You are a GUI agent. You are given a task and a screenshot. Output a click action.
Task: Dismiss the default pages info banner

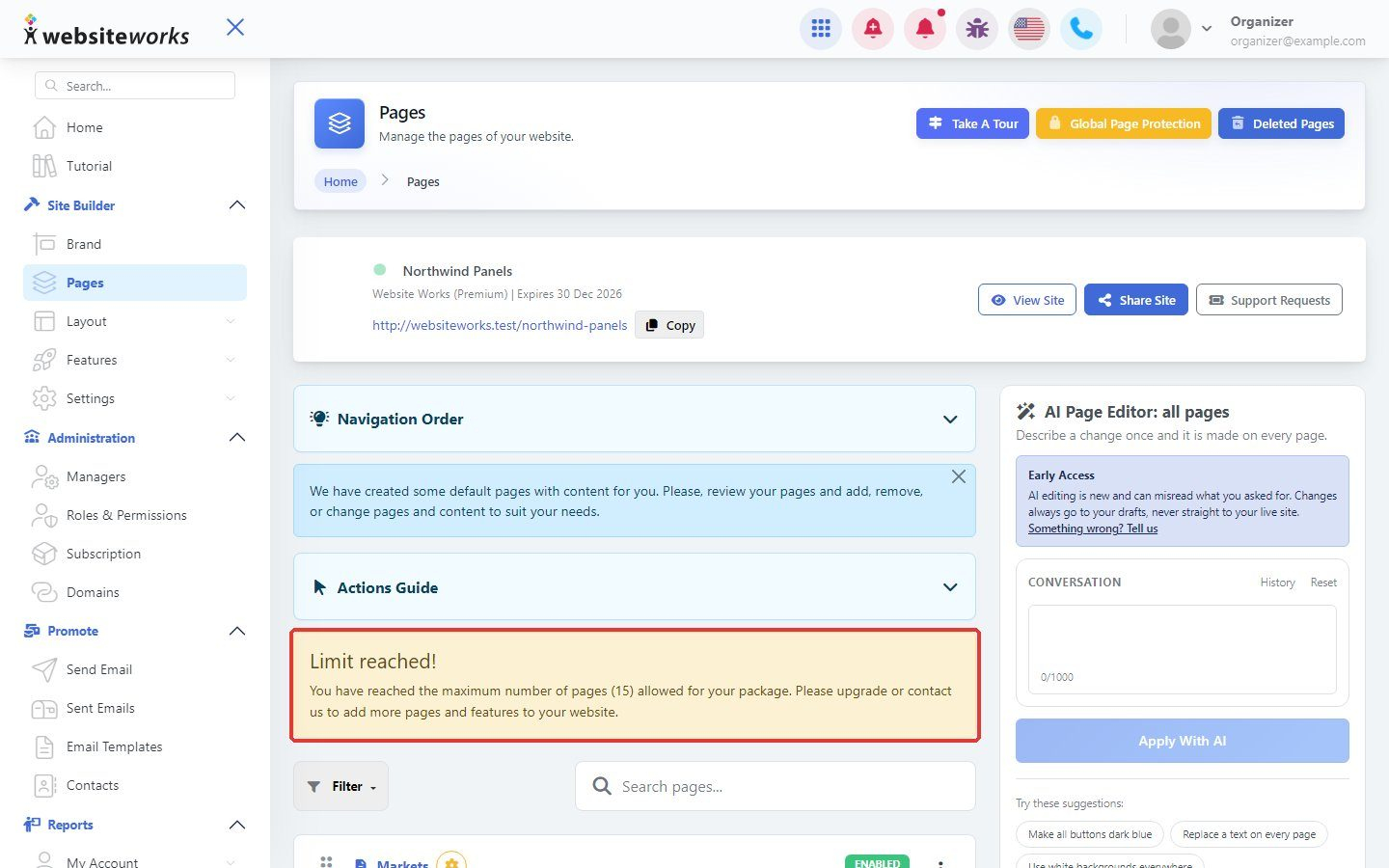[959, 476]
